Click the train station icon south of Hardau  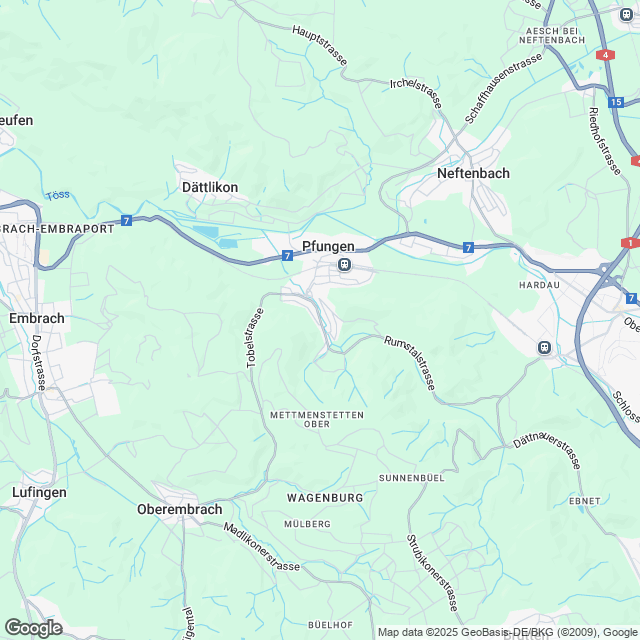point(544,348)
